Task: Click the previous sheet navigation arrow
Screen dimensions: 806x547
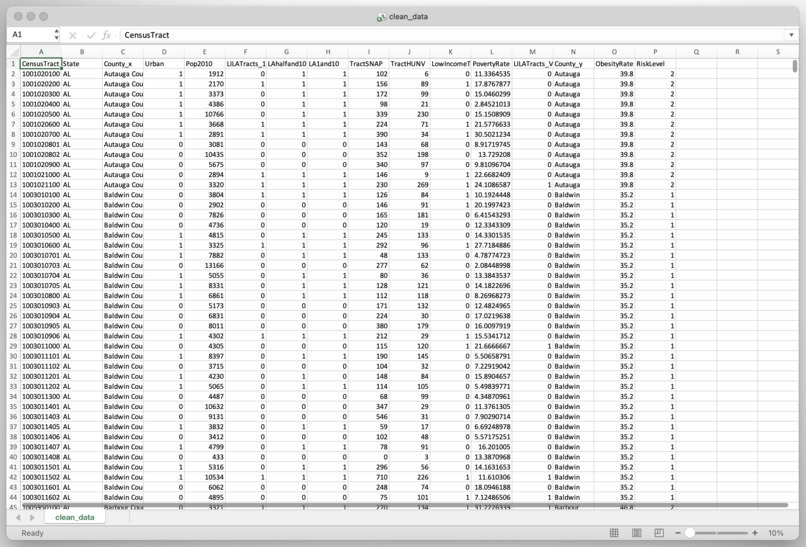Action: pyautogui.click(x=18, y=517)
